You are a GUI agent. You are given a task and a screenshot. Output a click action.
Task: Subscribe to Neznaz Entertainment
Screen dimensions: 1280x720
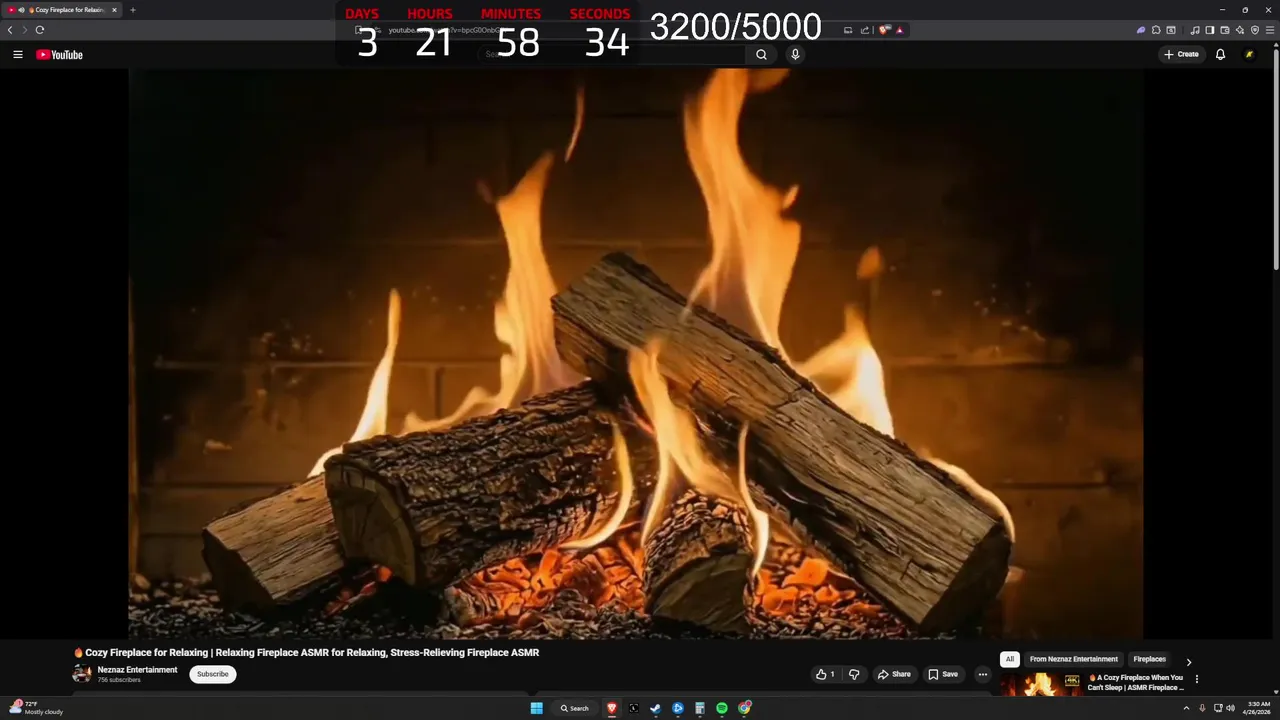coord(213,674)
